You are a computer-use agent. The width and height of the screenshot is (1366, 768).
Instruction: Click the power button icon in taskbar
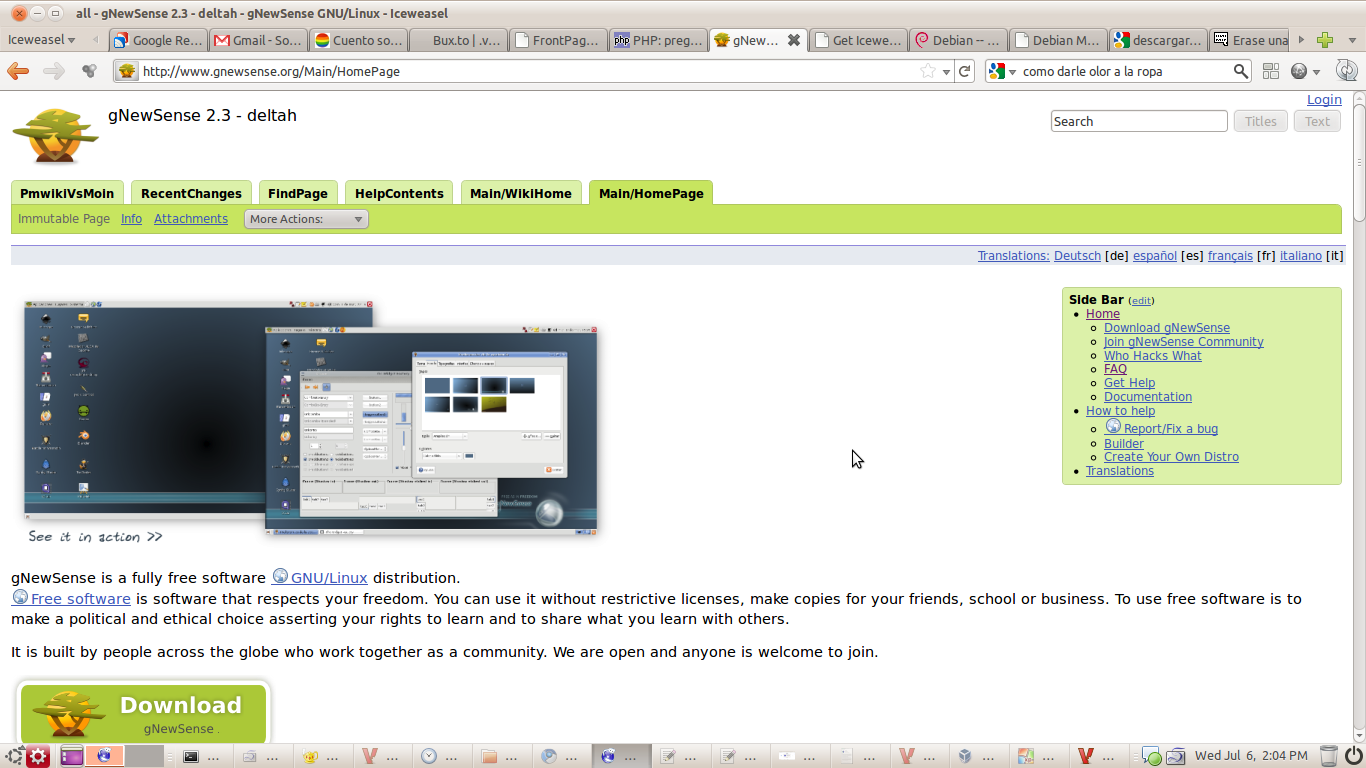[1353, 756]
